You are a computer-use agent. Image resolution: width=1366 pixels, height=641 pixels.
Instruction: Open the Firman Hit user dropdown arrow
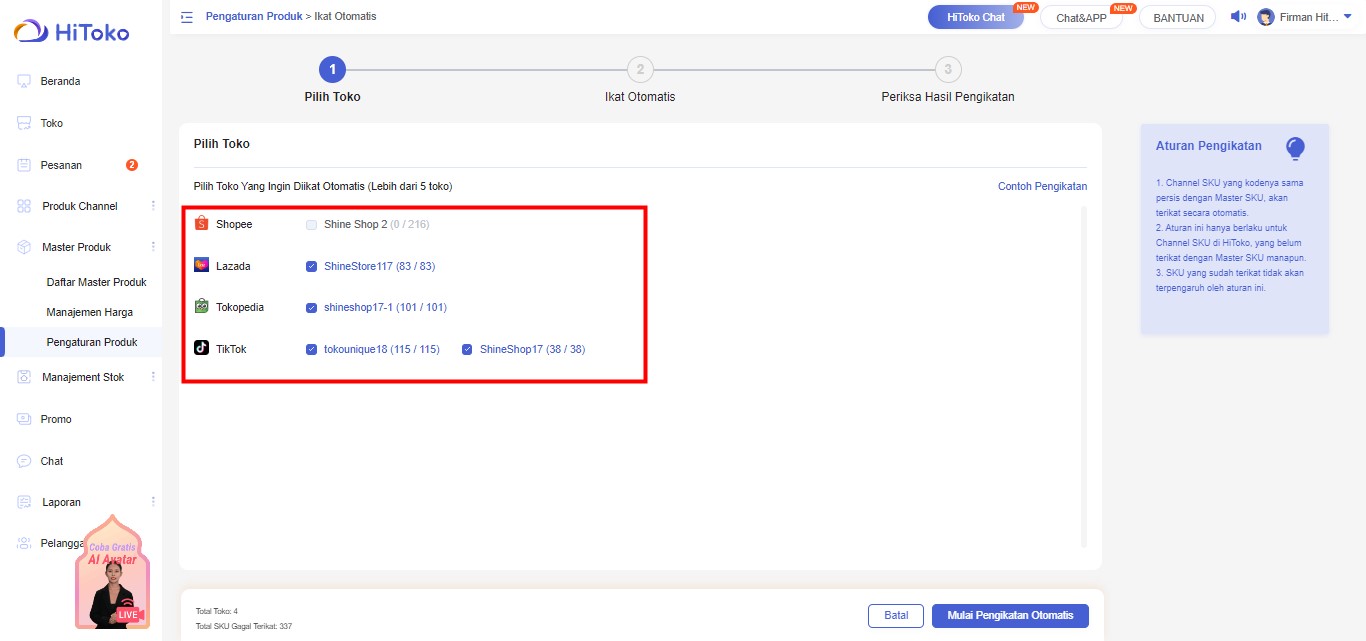coord(1348,17)
